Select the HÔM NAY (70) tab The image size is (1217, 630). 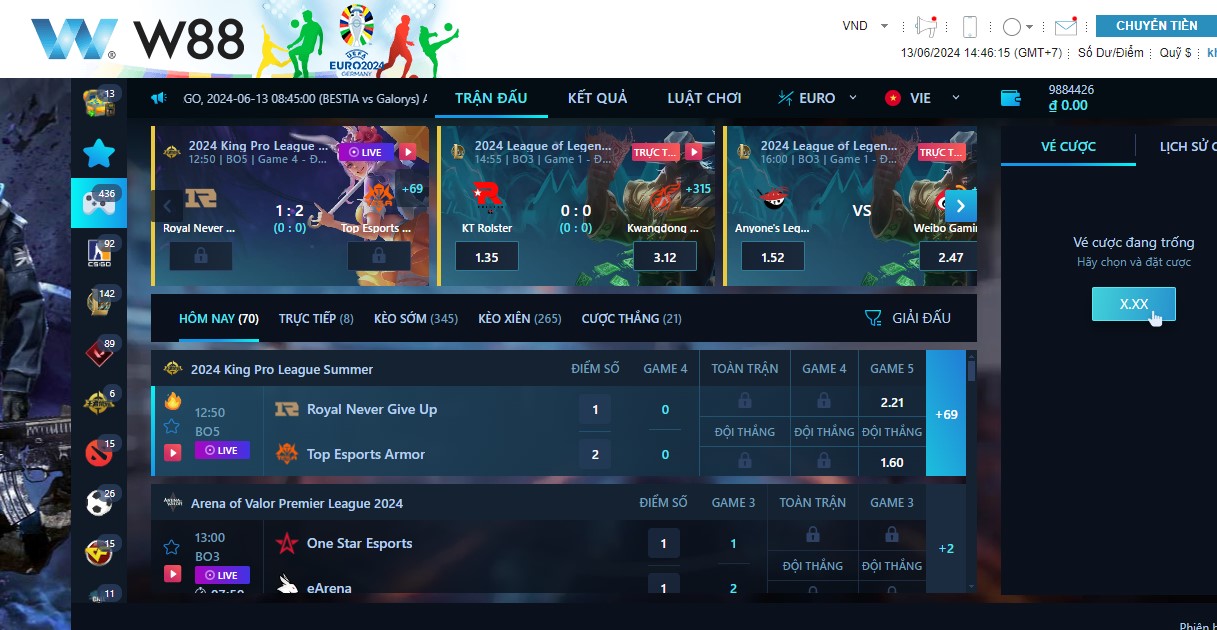219,318
